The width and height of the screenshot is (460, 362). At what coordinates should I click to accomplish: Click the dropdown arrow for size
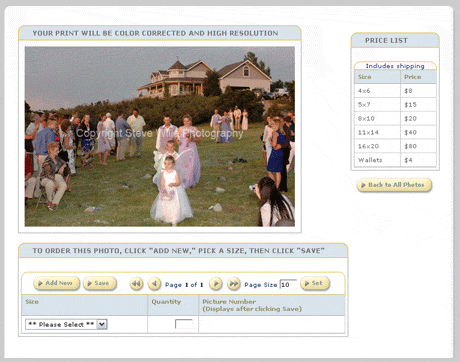pos(102,324)
